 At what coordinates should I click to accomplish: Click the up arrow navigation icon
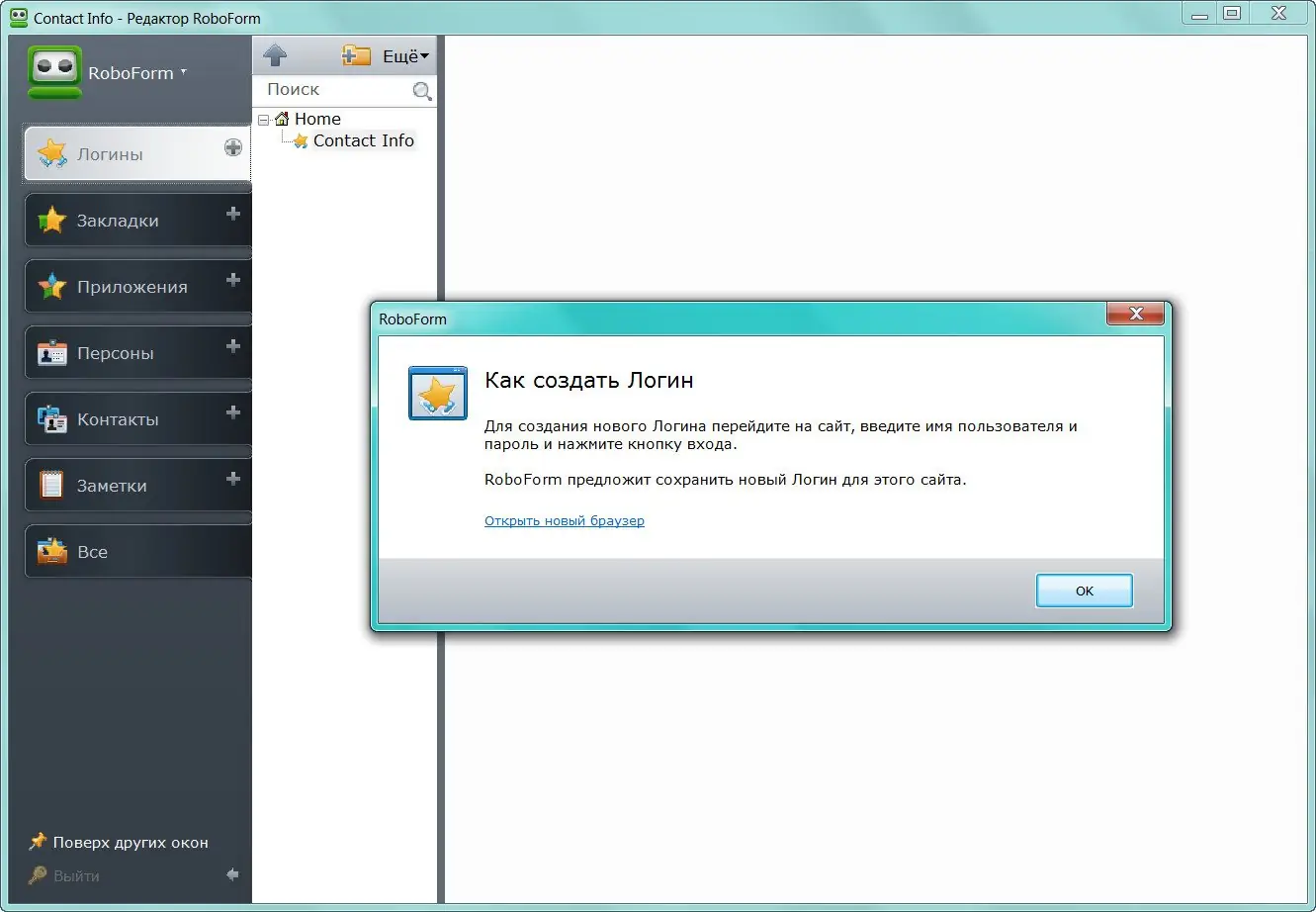(276, 55)
